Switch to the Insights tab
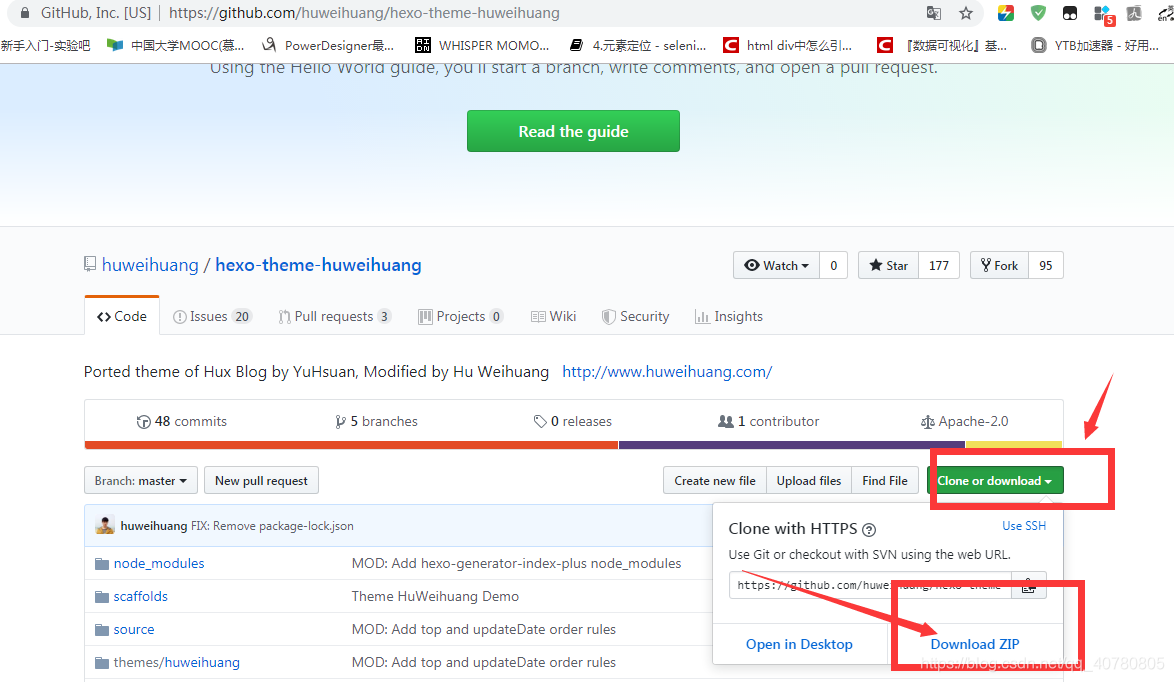Viewport: 1174px width, 682px height. tap(729, 317)
